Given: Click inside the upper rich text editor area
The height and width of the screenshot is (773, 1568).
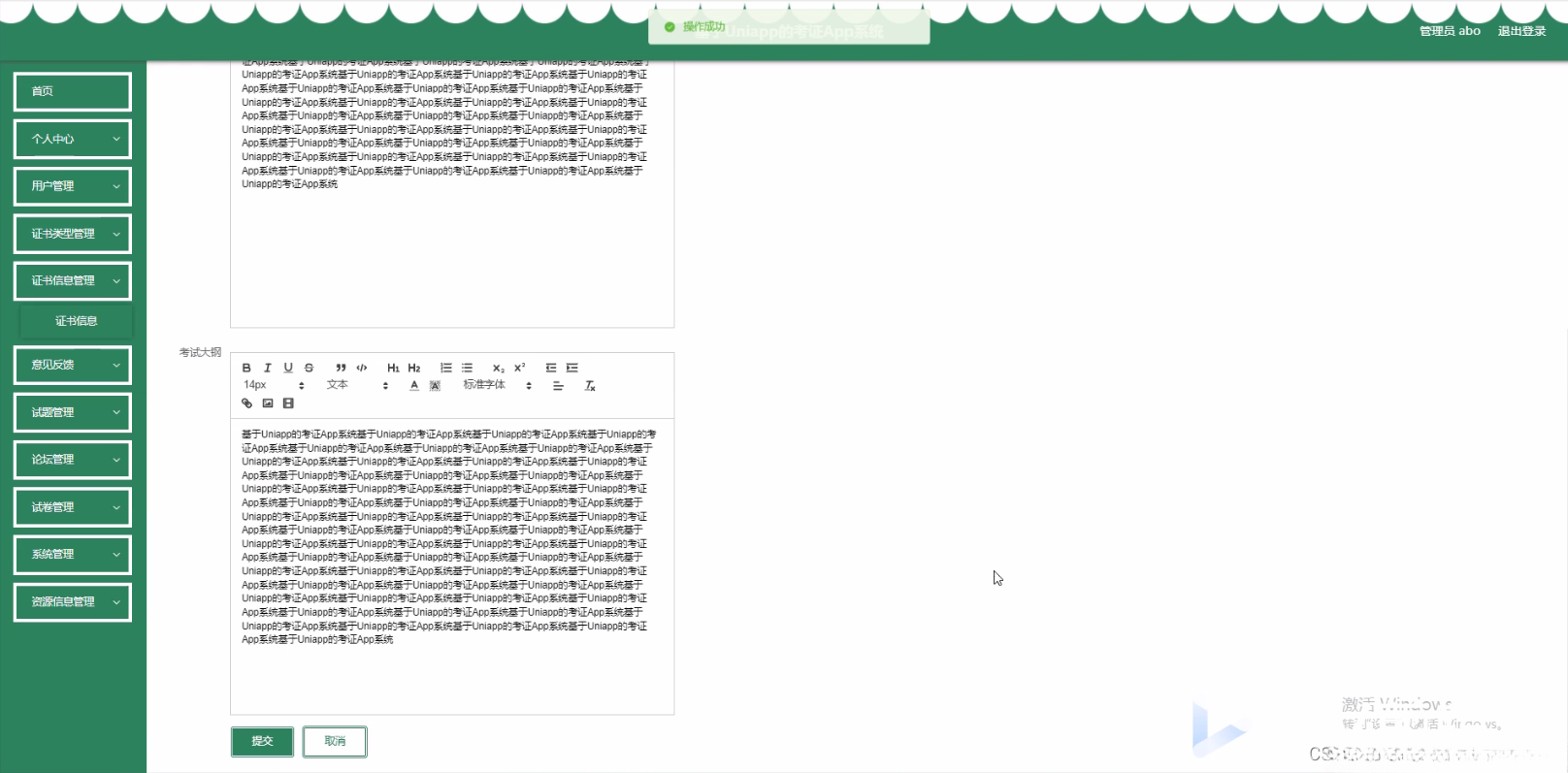Looking at the screenshot, I should coord(452,194).
